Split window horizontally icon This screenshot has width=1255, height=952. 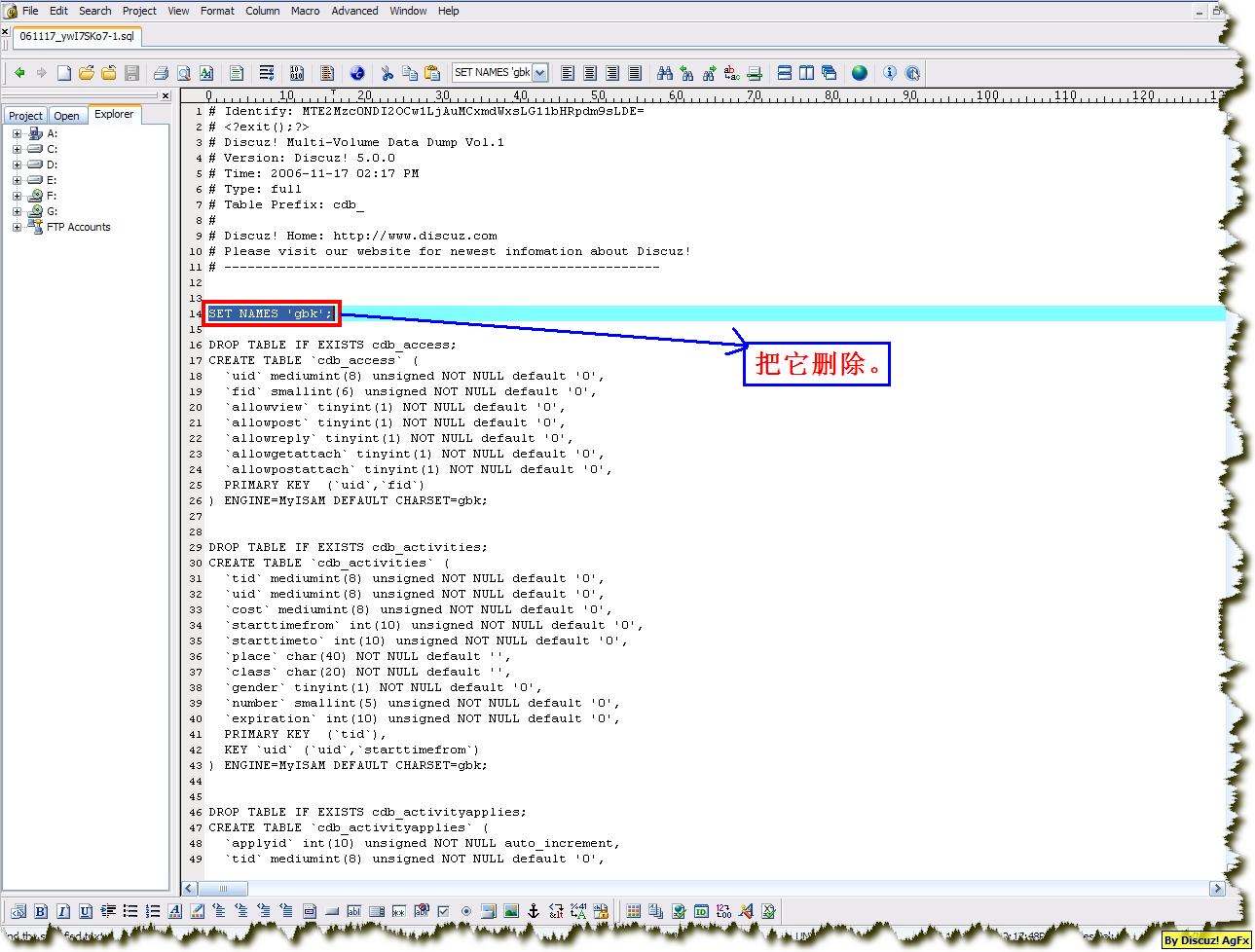(x=785, y=73)
